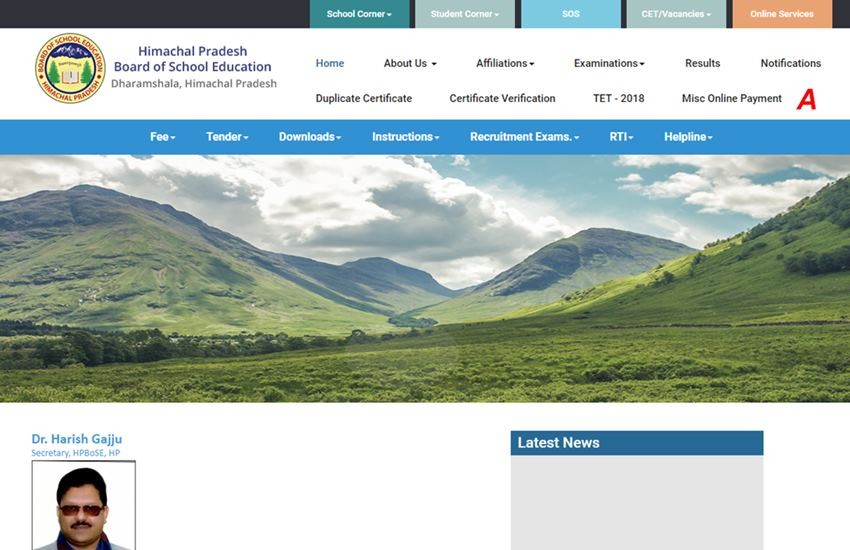Click the TET - 2018 link
Viewport: 850px width, 550px height.
(x=618, y=98)
